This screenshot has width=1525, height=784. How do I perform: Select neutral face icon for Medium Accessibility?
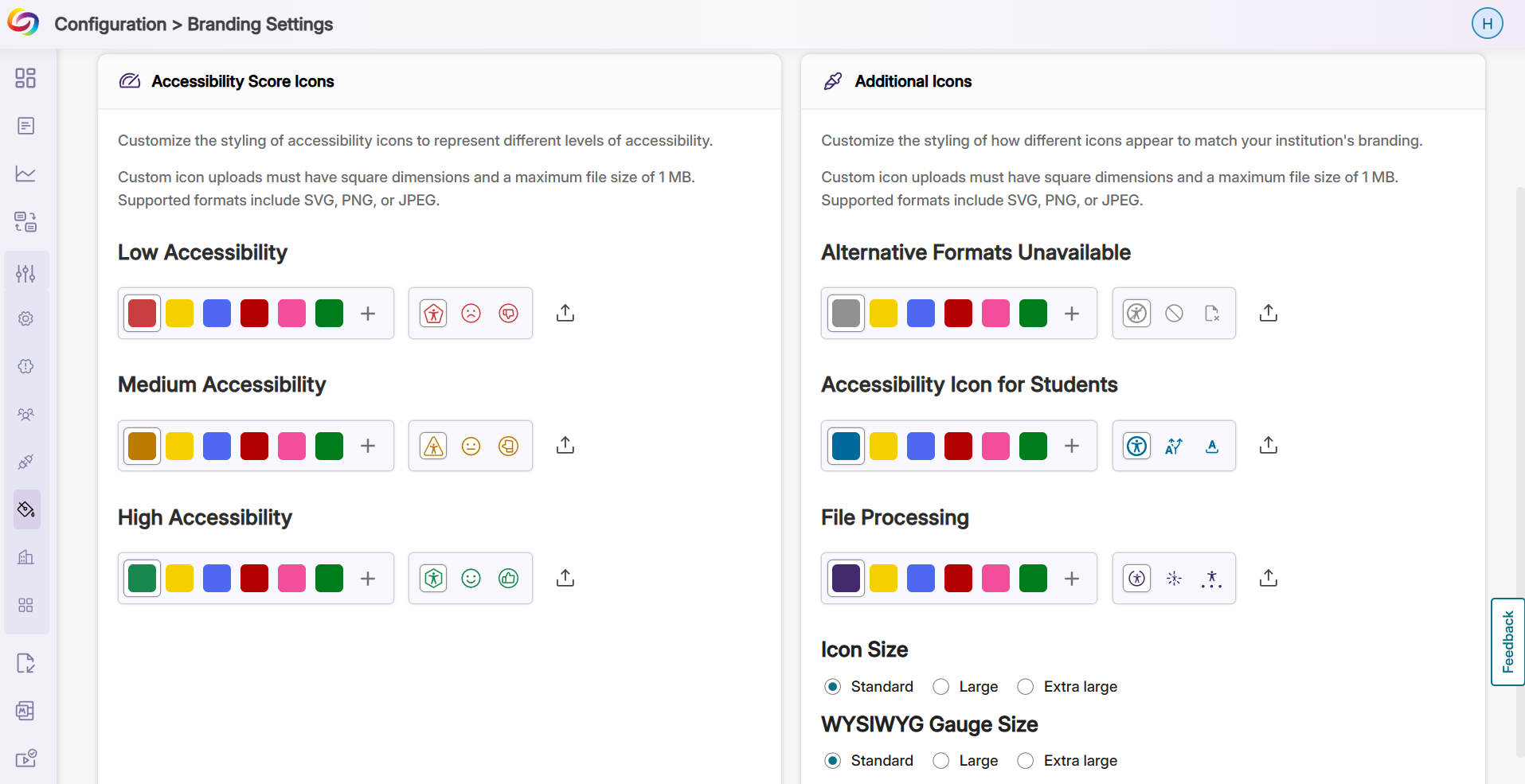click(471, 446)
